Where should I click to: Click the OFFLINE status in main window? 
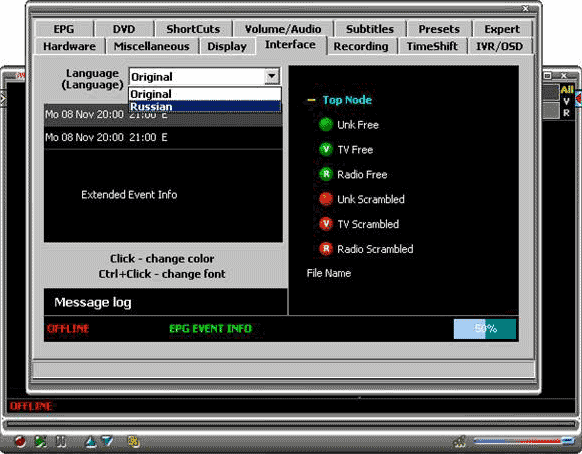coord(31,406)
